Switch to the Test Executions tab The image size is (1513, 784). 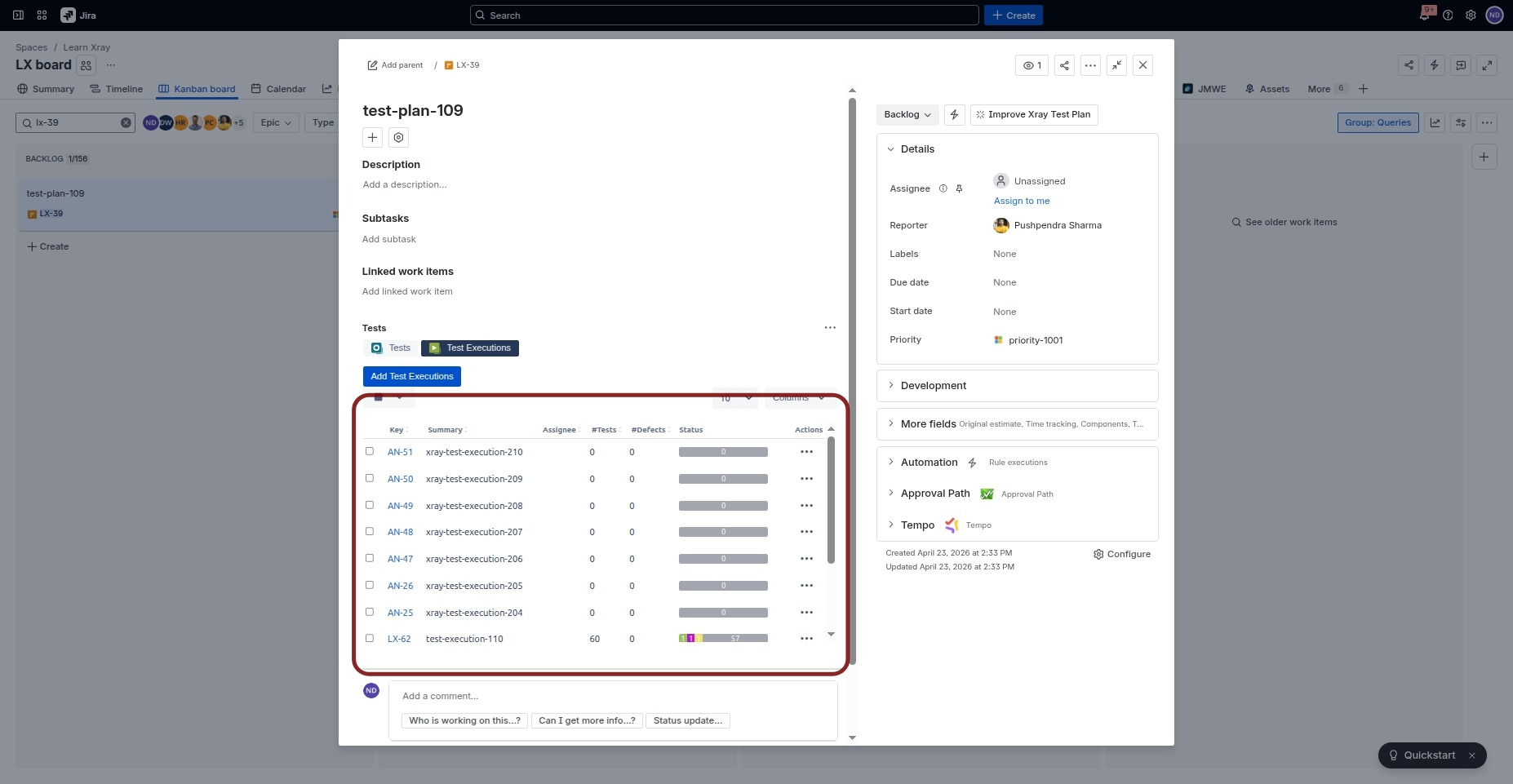[470, 348]
